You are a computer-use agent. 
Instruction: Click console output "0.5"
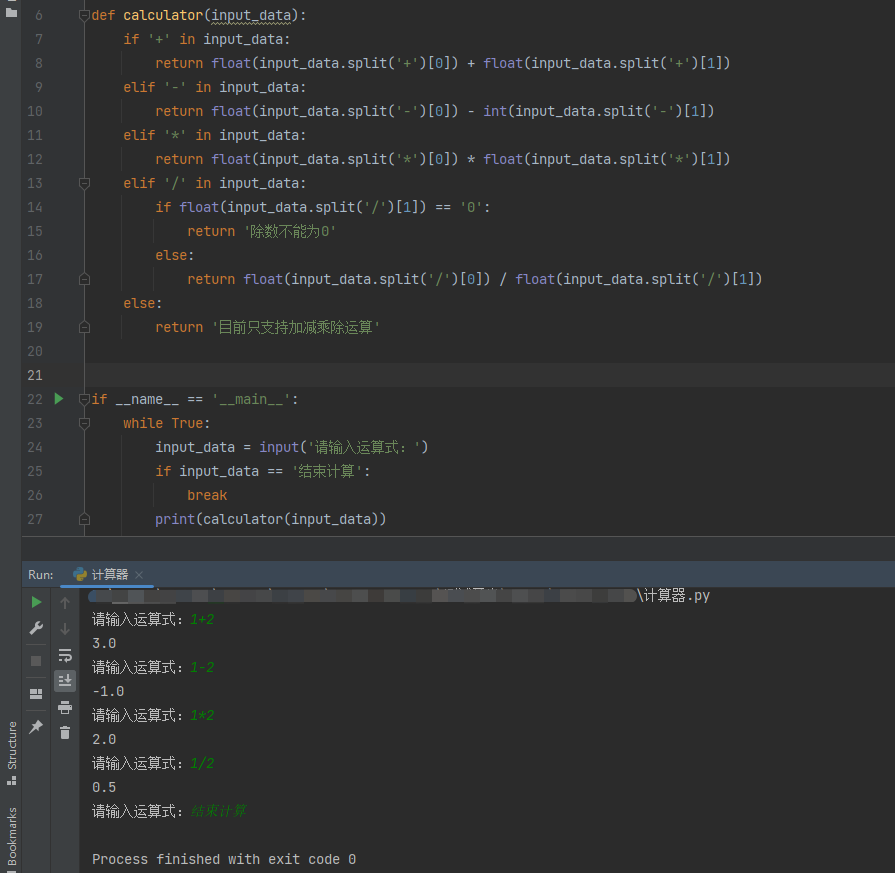[x=104, y=787]
